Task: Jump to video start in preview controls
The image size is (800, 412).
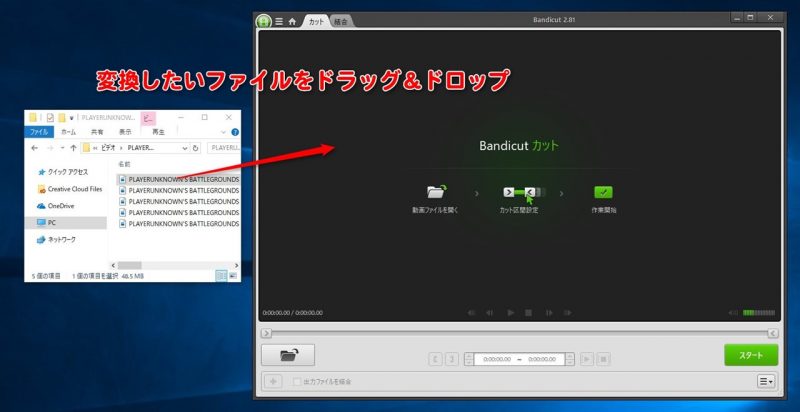Action: coord(472,313)
